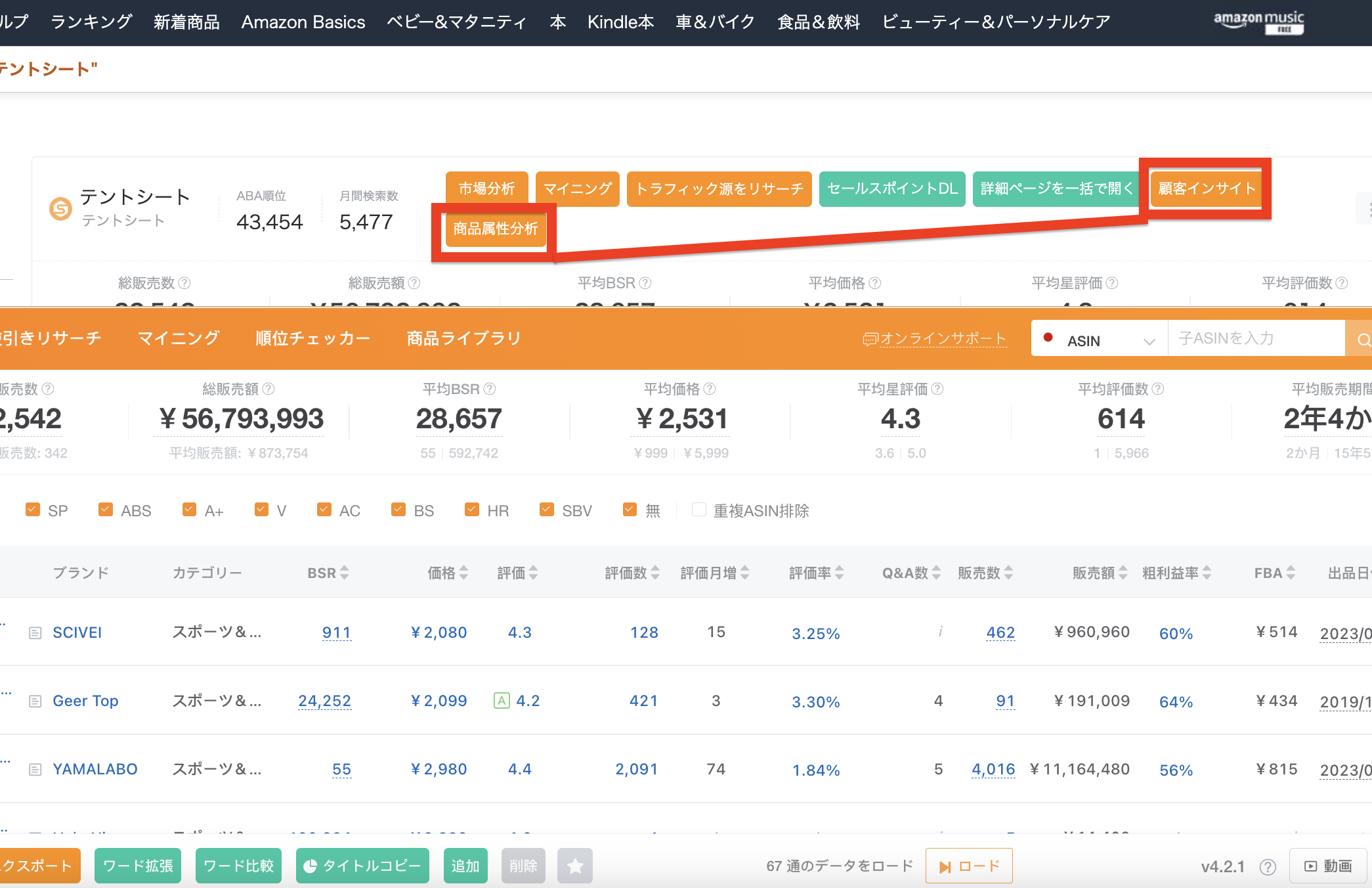
Task: Click the 顧客インサイト button
Action: [1207, 189]
